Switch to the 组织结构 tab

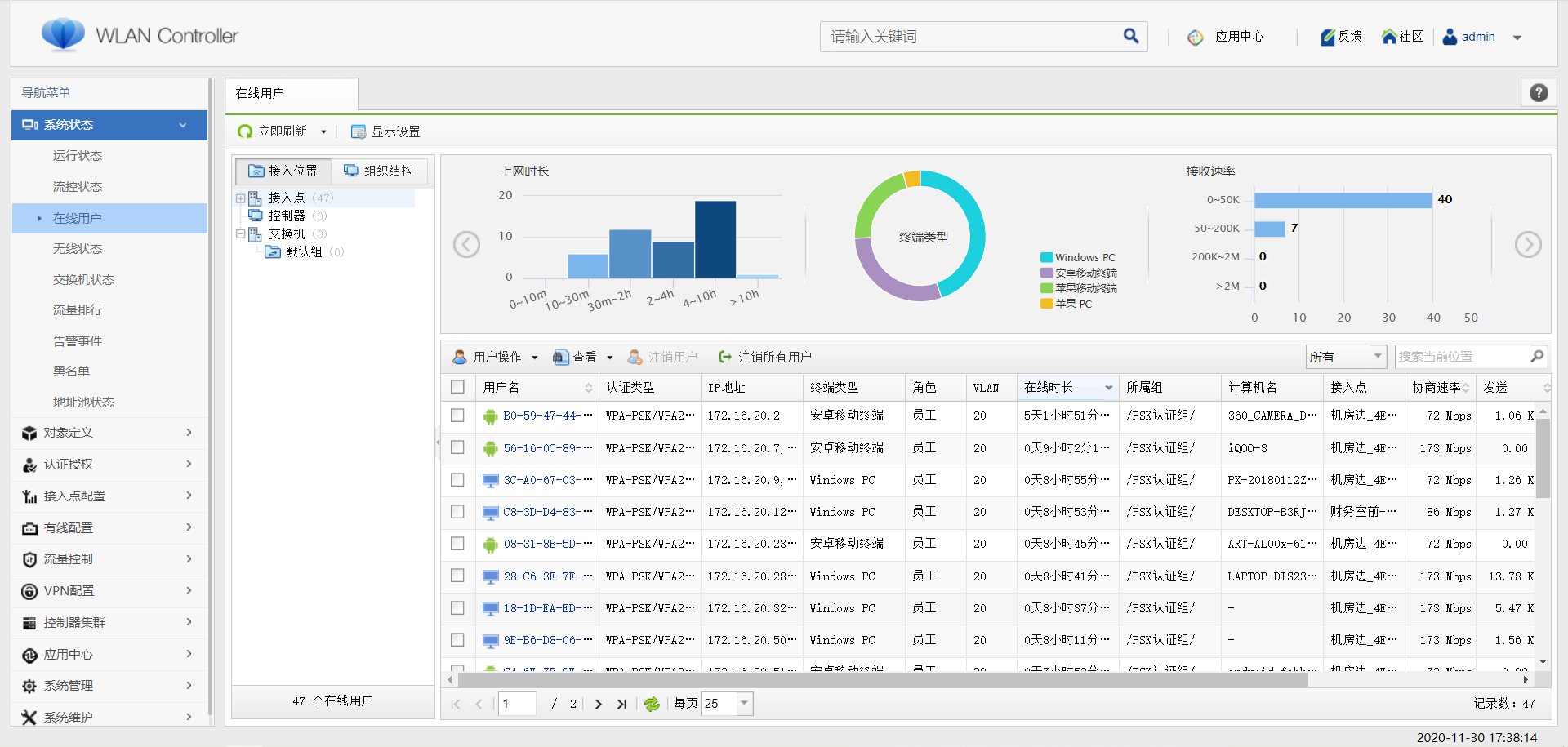pyautogui.click(x=379, y=171)
